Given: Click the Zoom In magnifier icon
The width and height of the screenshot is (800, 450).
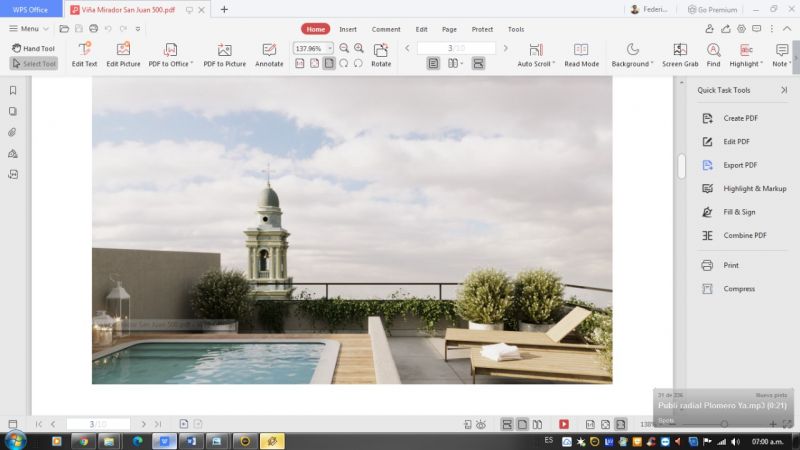Looking at the screenshot, I should coord(359,48).
